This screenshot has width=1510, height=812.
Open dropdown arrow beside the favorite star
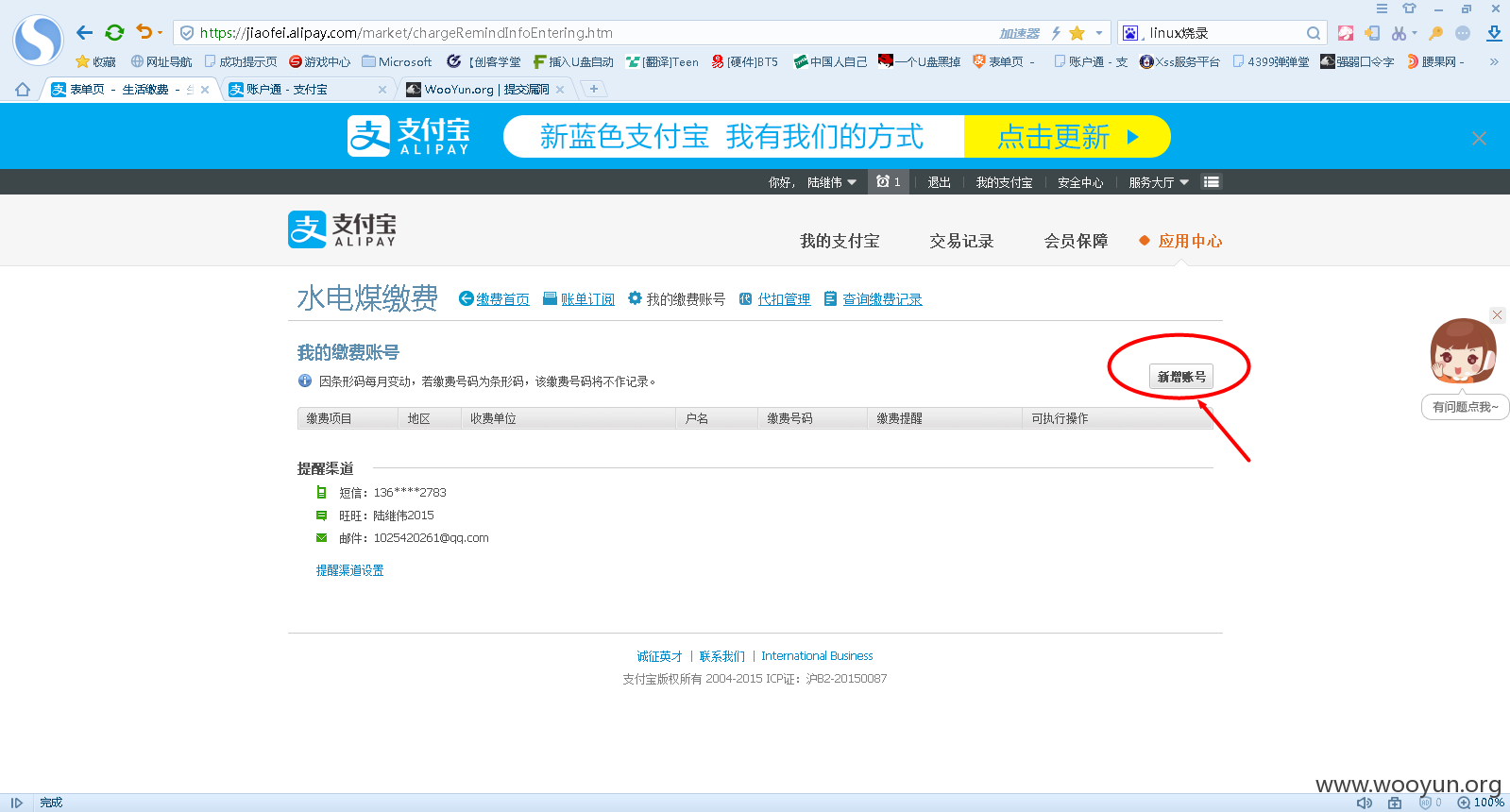pyautogui.click(x=1098, y=33)
